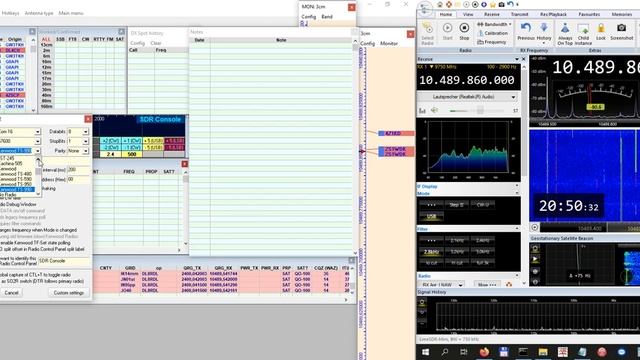This screenshot has width=640, height=360.
Task: Collapse the Mode panel section
Action: (x=517, y=193)
